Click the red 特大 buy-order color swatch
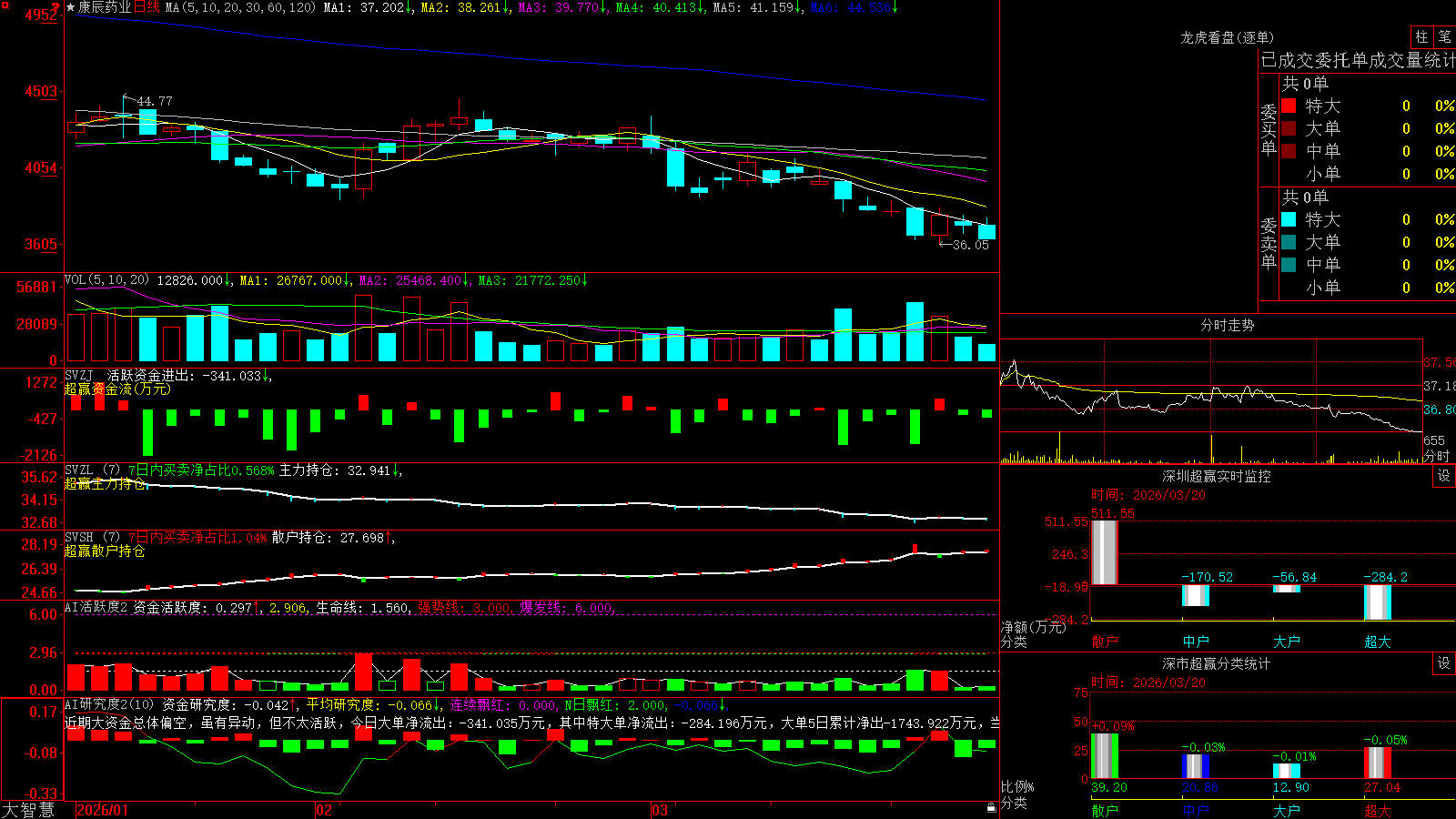Viewport: 1456px width, 819px height. point(1289,106)
